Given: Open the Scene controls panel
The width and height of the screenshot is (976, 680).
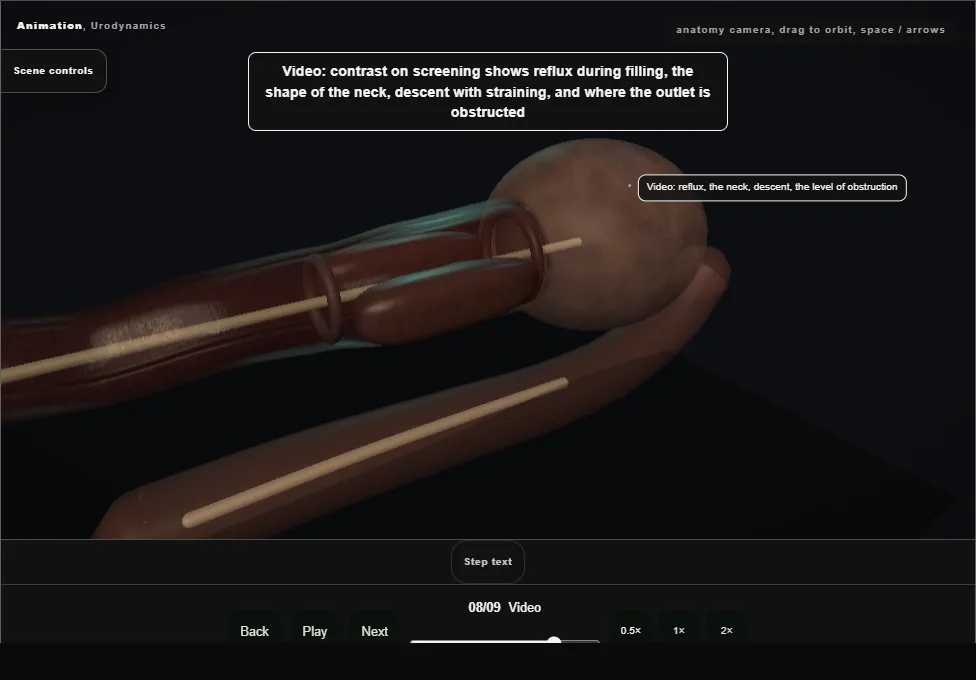Looking at the screenshot, I should pos(54,71).
